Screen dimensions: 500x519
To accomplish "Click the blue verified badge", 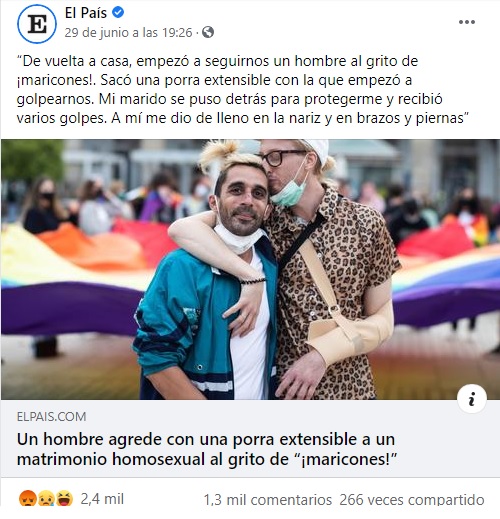I will pyautogui.click(x=118, y=13).
